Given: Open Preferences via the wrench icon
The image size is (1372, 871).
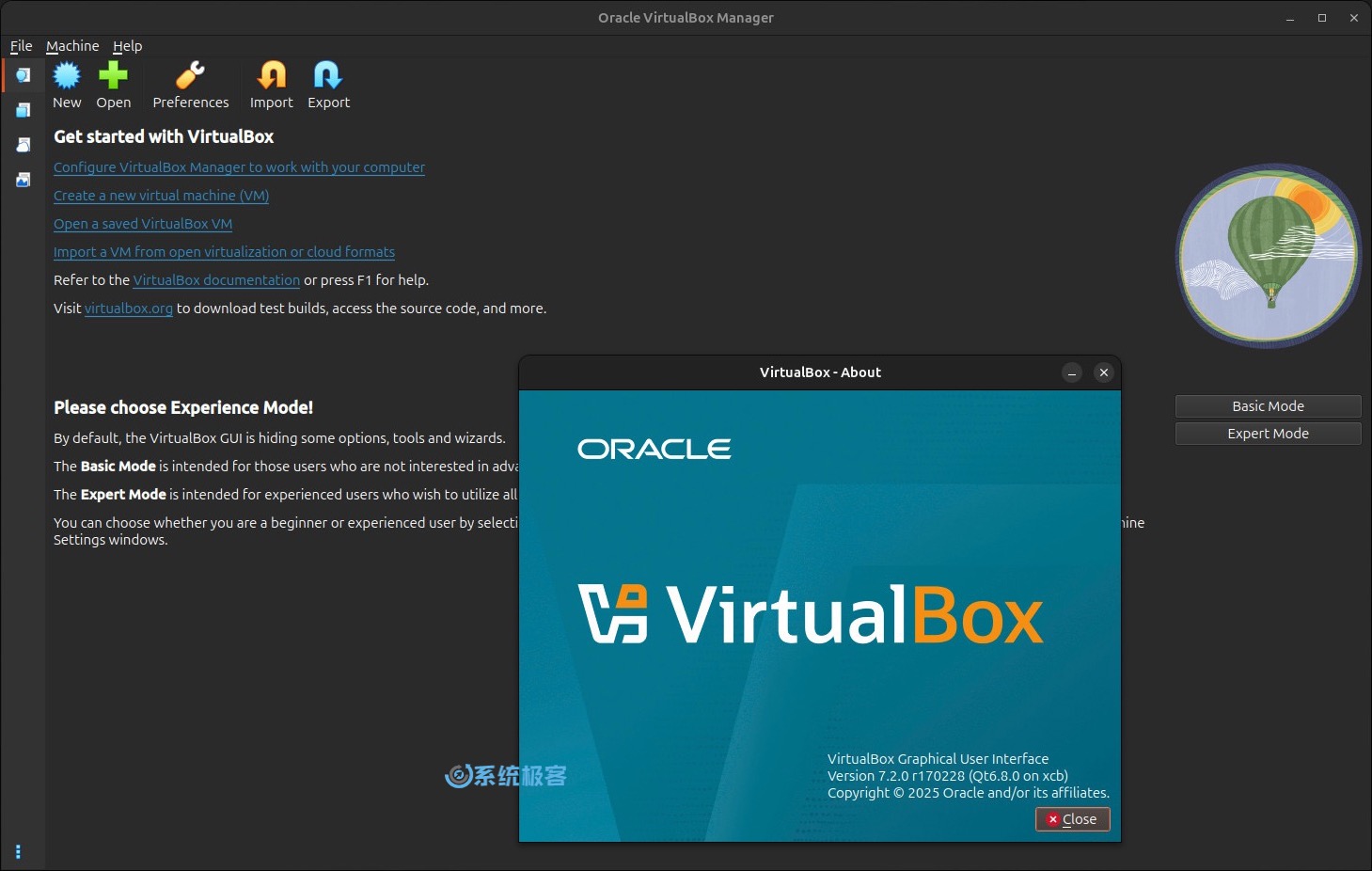Looking at the screenshot, I should (190, 75).
